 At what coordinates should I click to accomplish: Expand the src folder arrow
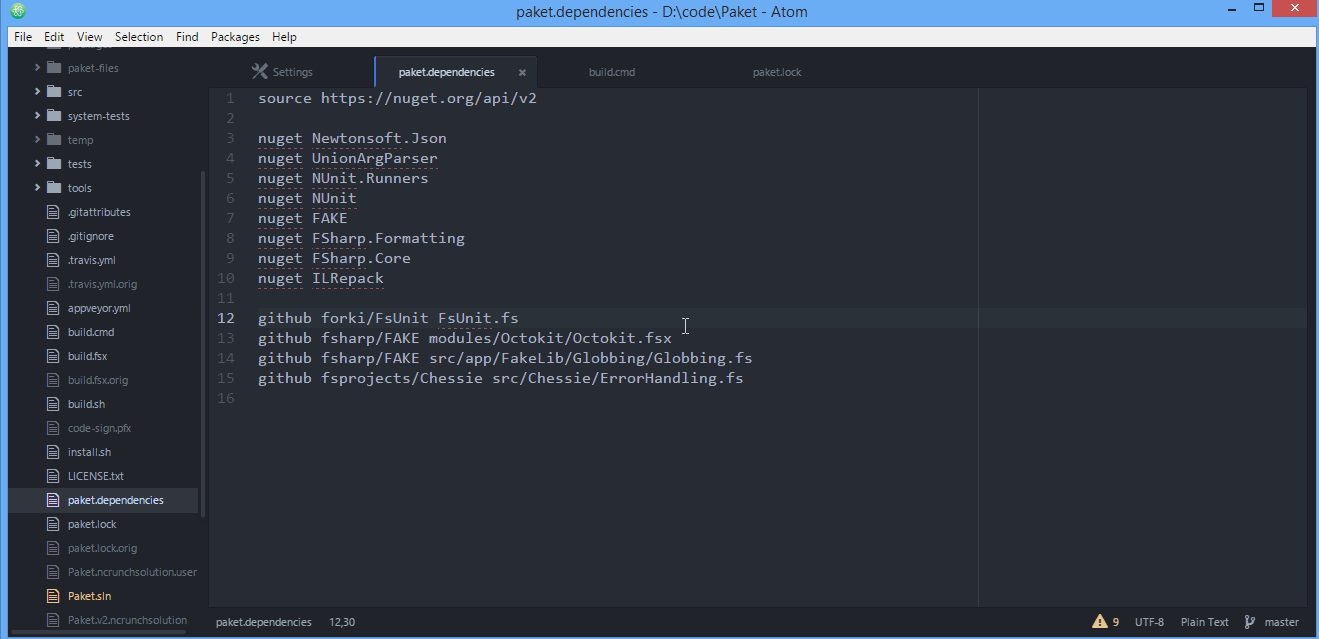(38, 92)
